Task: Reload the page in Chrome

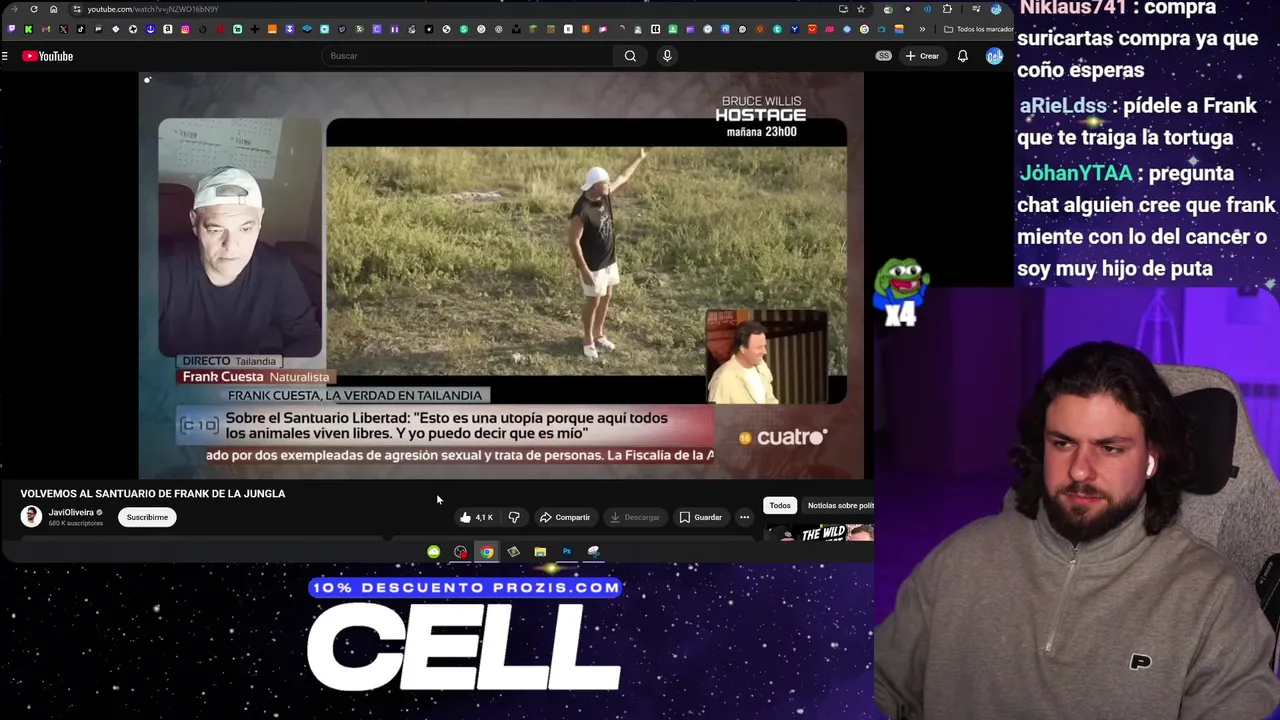Action: pos(34,9)
